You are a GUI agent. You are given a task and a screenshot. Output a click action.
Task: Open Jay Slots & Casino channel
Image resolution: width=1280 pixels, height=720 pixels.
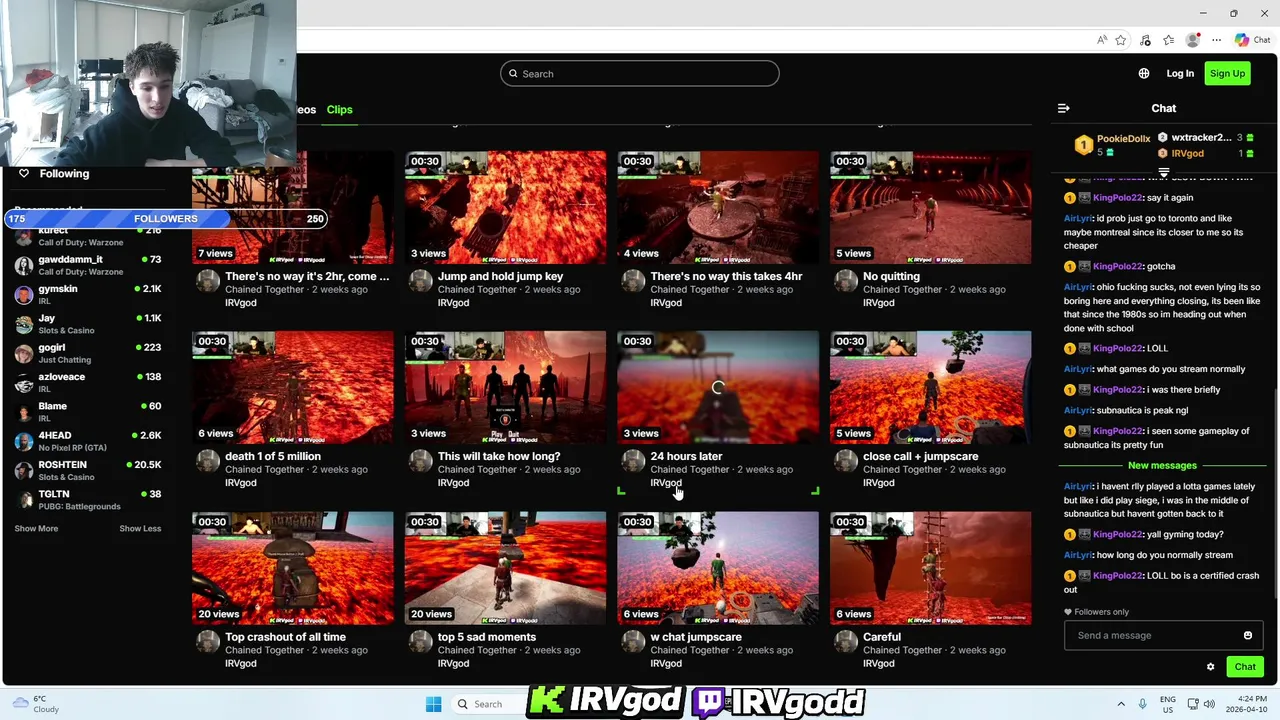click(x=88, y=324)
